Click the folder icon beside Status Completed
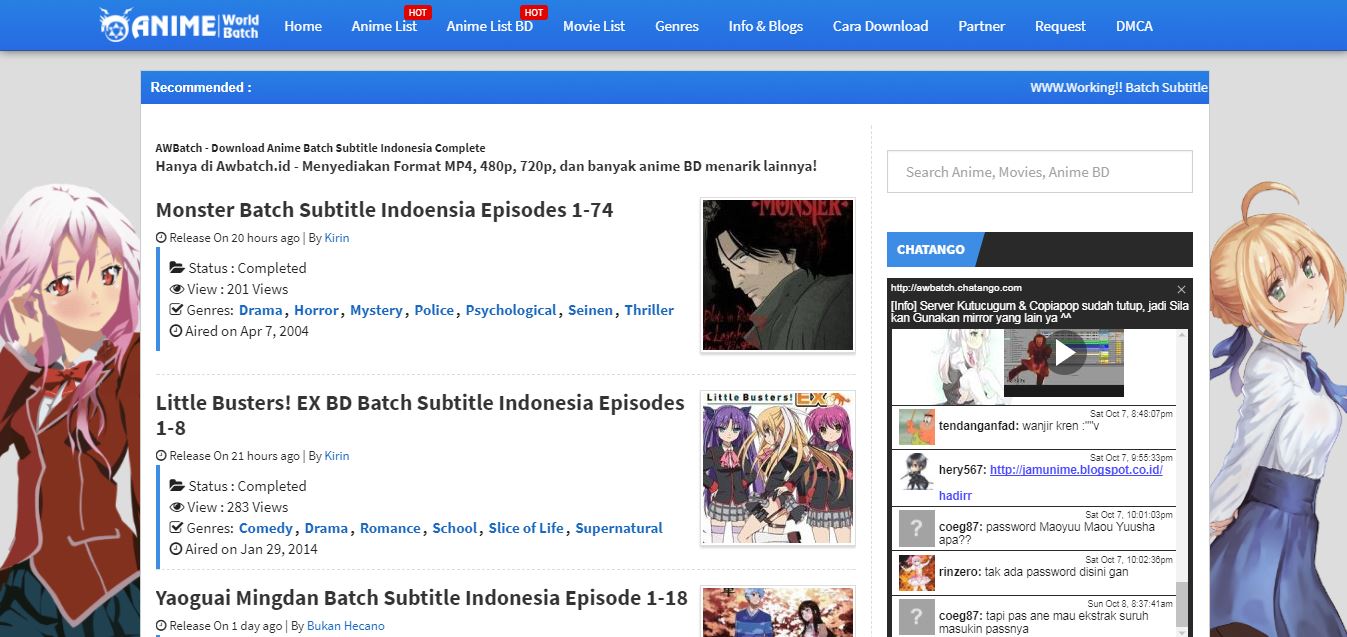Viewport: 1347px width, 637px height. pyautogui.click(x=179, y=267)
